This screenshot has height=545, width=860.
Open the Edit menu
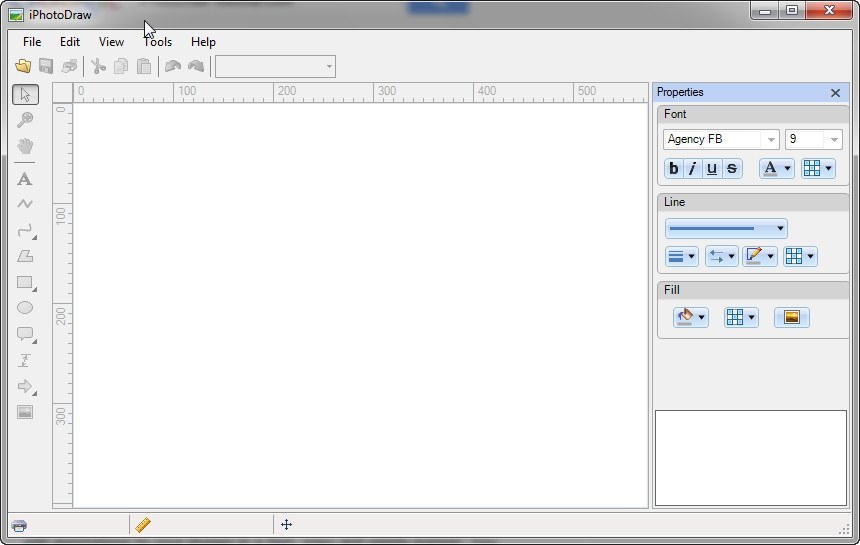(70, 42)
